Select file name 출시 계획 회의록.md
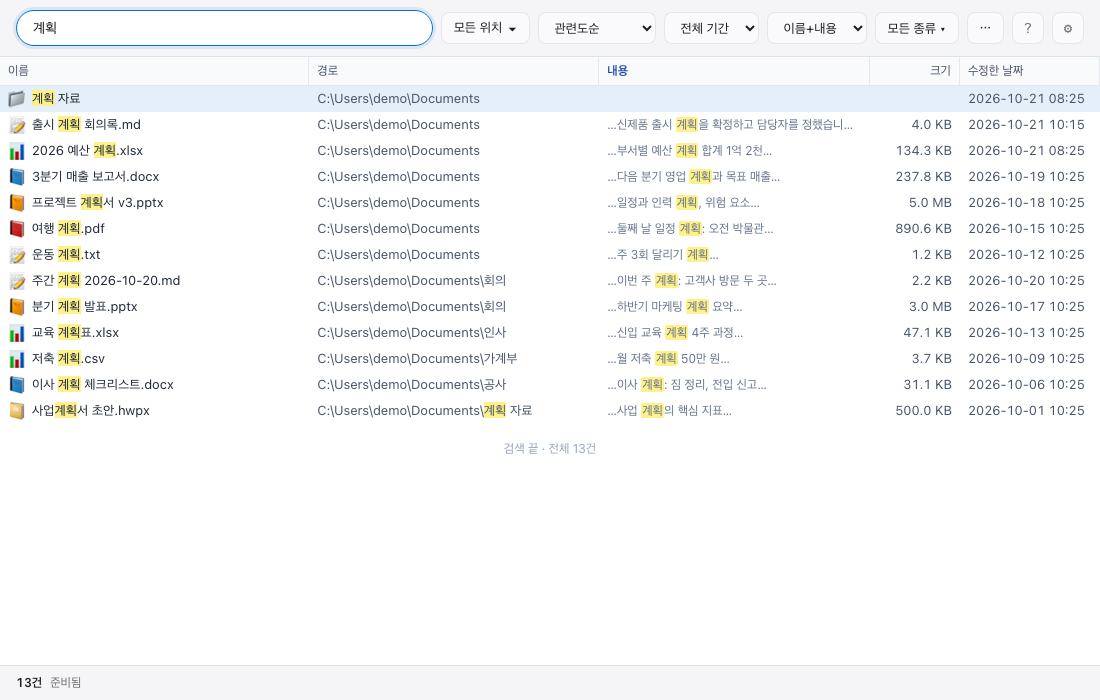The image size is (1100, 700). tap(86, 124)
